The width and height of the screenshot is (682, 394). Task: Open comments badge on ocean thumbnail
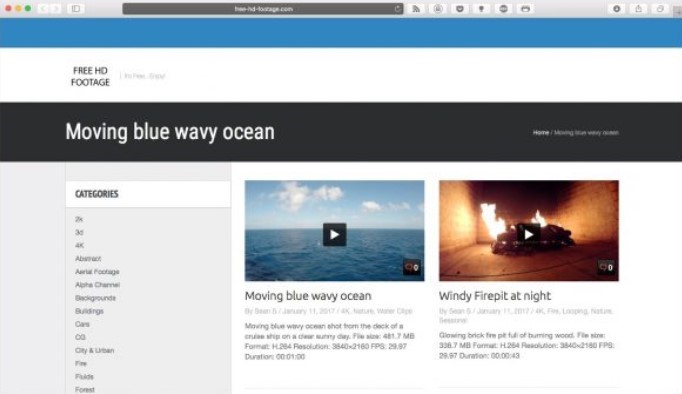click(412, 267)
